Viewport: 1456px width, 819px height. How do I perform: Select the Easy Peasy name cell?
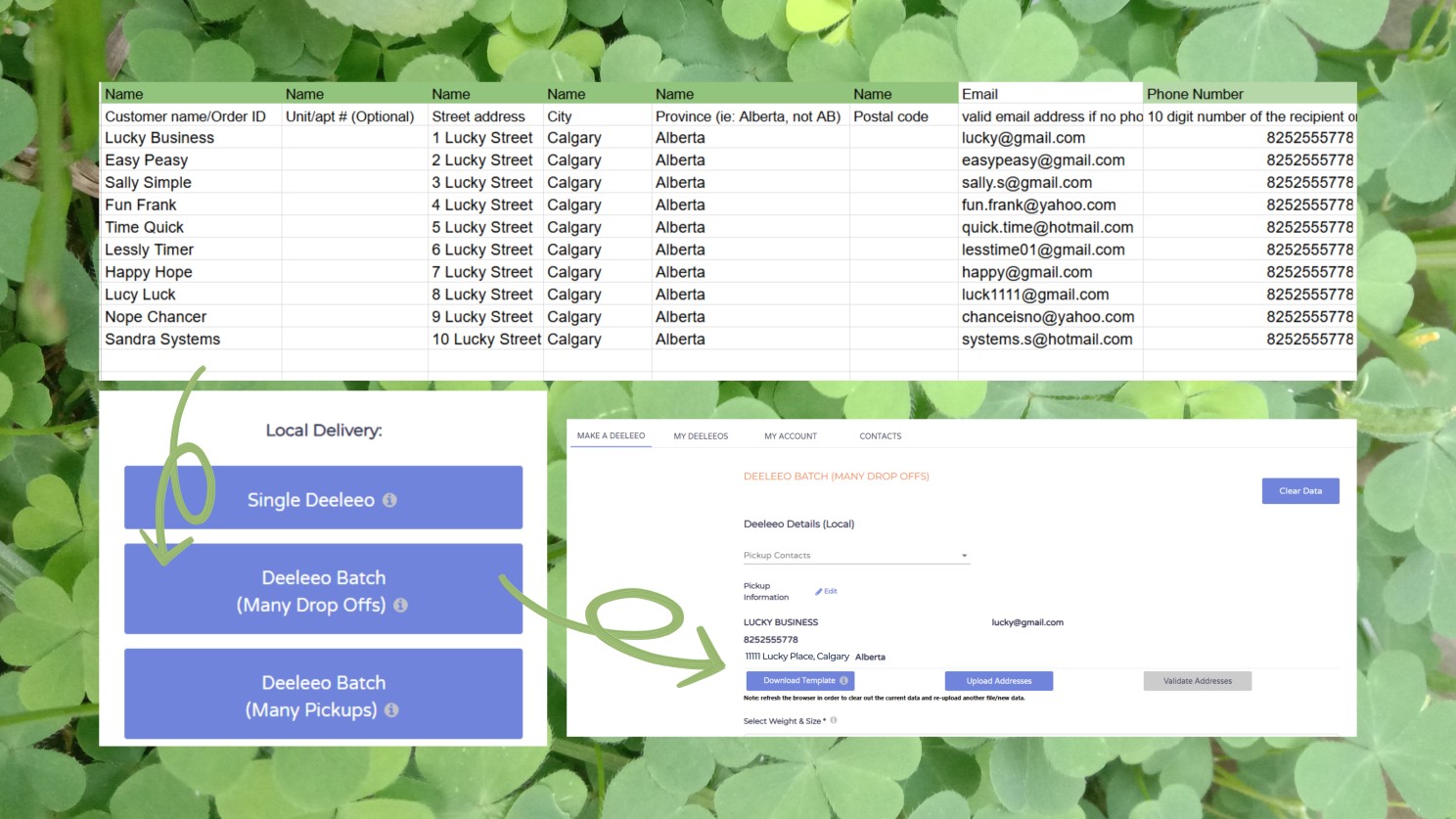[x=191, y=160]
